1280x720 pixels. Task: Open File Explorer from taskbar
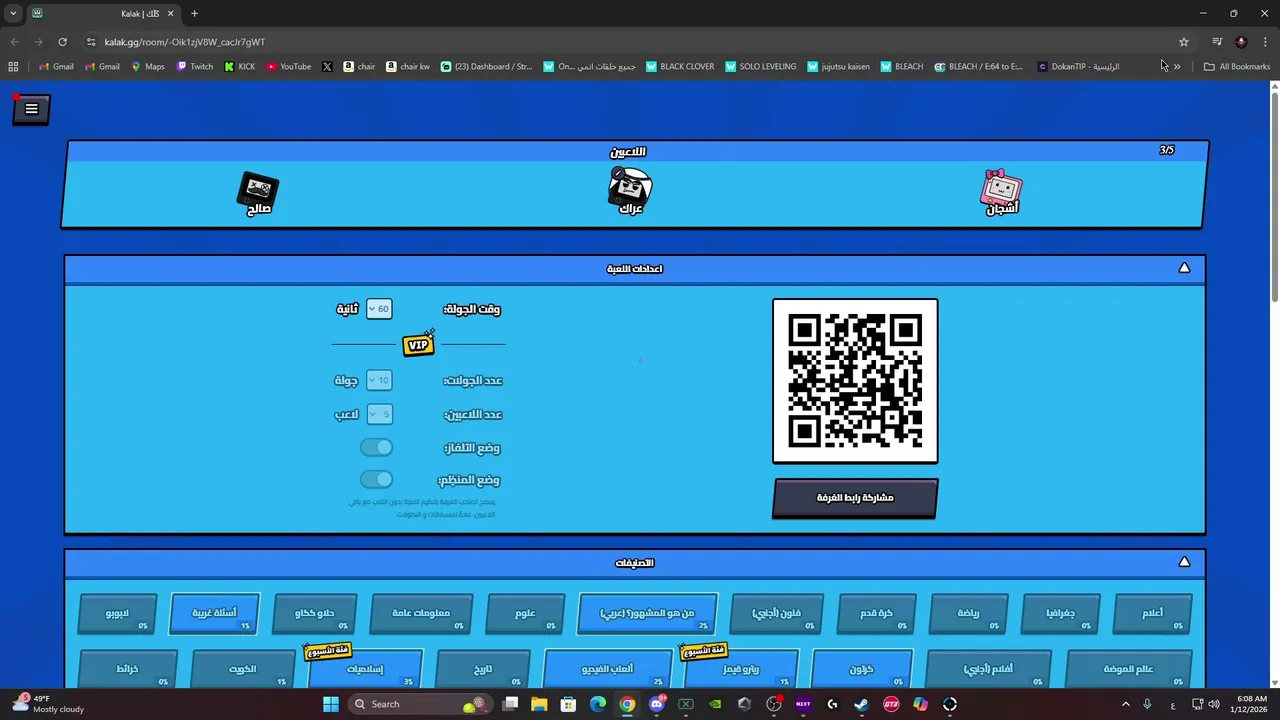[539, 704]
